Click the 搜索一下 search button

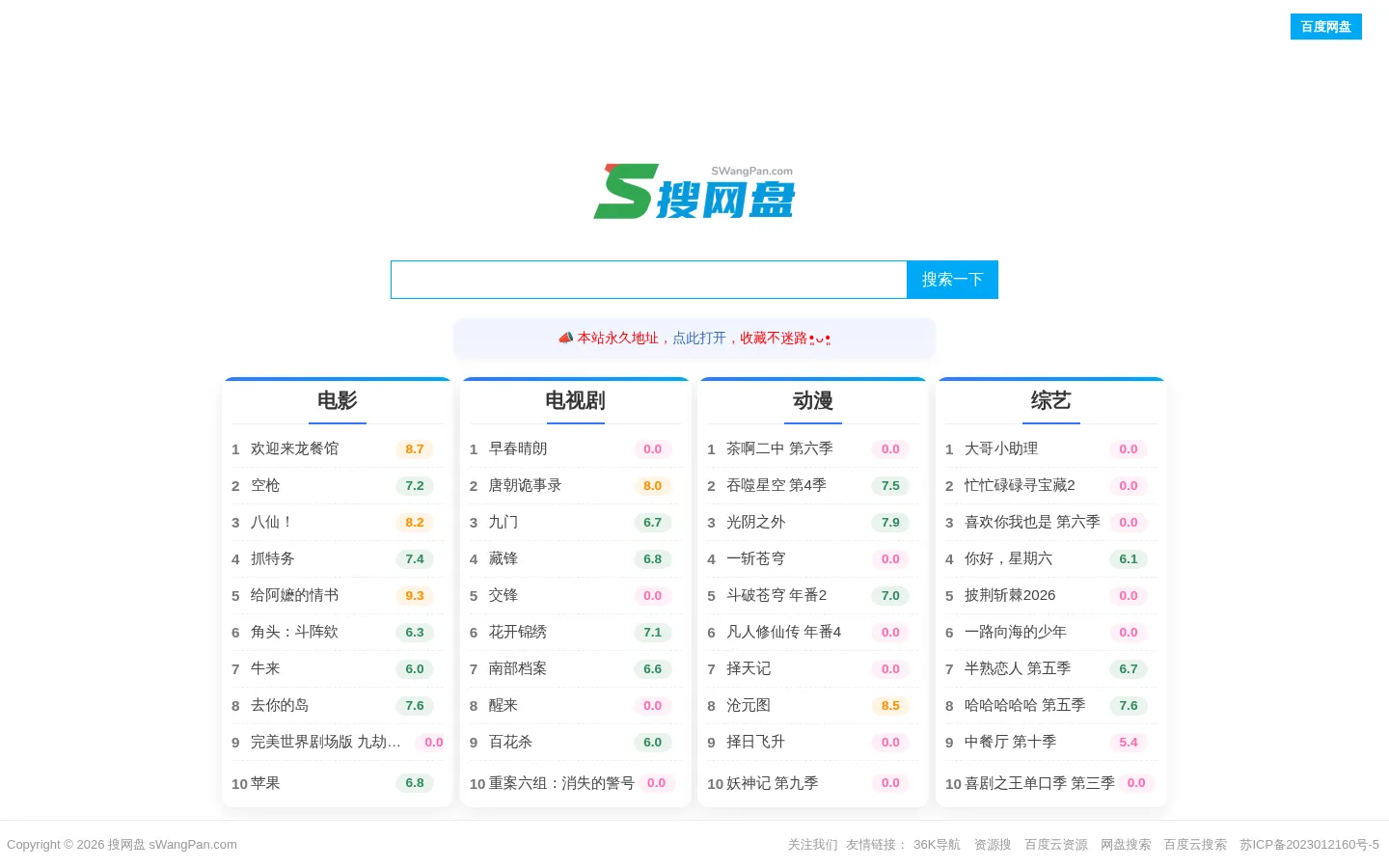click(952, 280)
